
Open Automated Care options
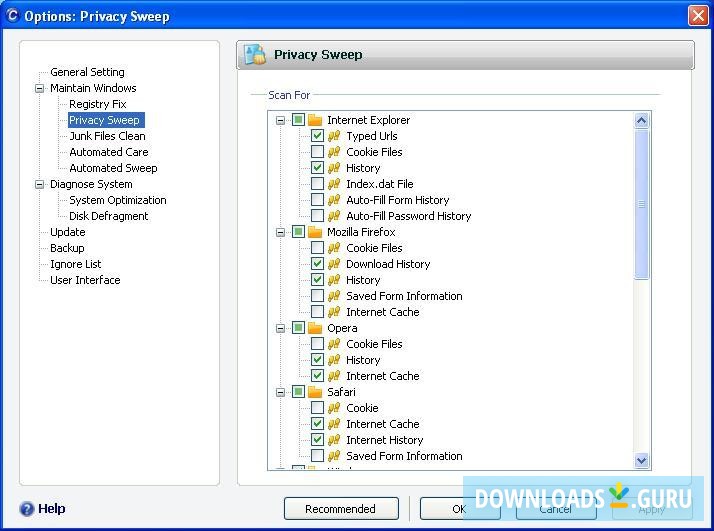click(x=108, y=152)
